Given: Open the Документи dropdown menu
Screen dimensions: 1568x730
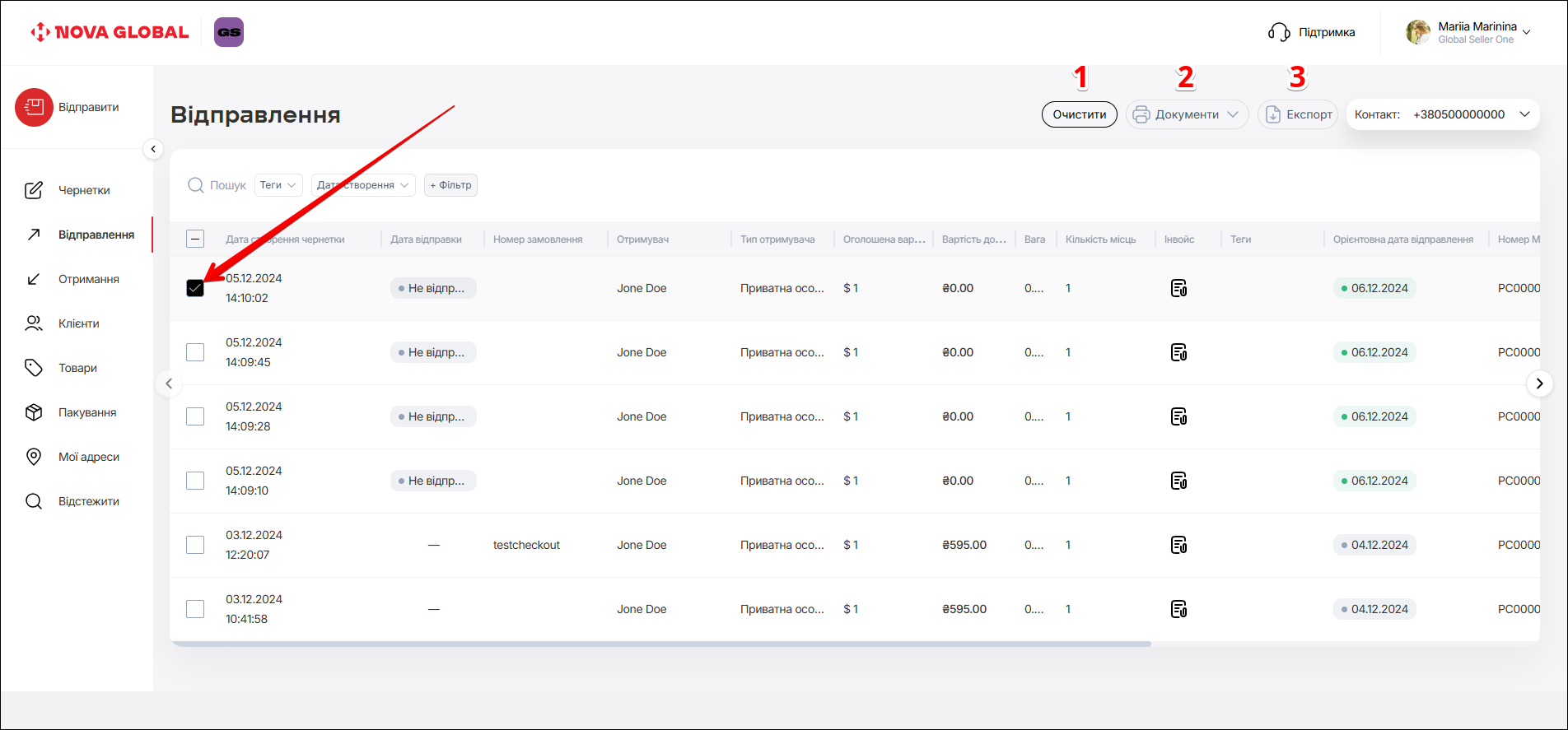Looking at the screenshot, I should point(1187,114).
